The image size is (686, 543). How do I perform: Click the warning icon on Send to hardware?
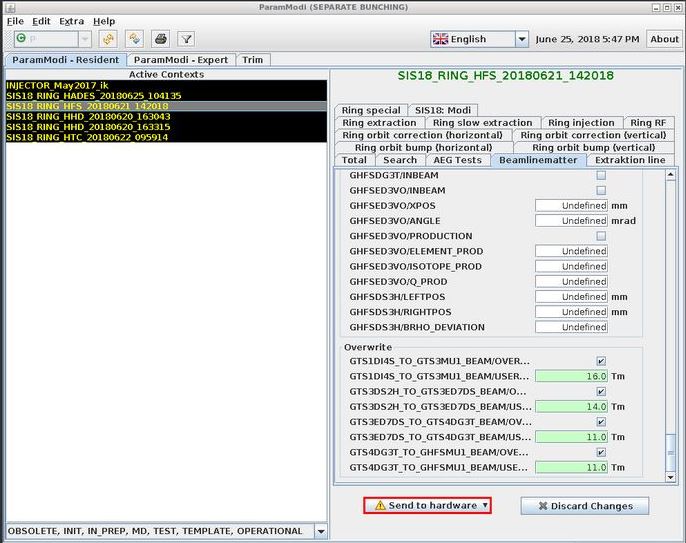tap(379, 506)
